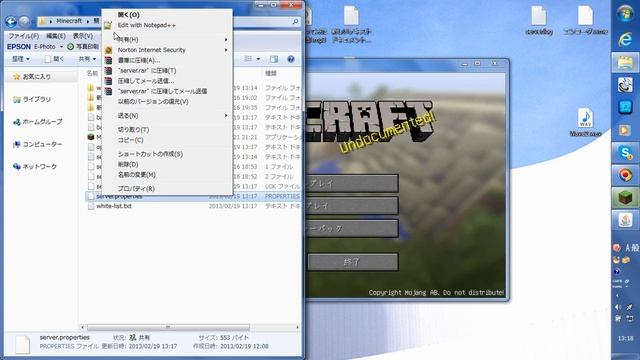This screenshot has height=360, width=640.
Task: Click the Name column header
Action: pyautogui.click(x=92, y=73)
